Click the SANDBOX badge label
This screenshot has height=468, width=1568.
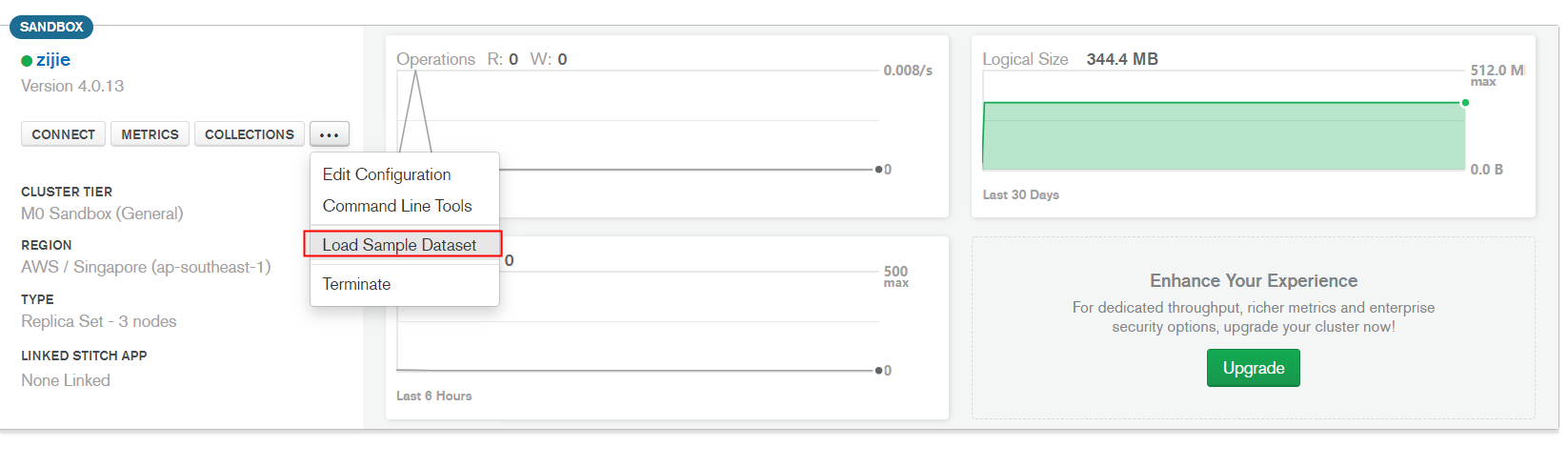coord(51,27)
